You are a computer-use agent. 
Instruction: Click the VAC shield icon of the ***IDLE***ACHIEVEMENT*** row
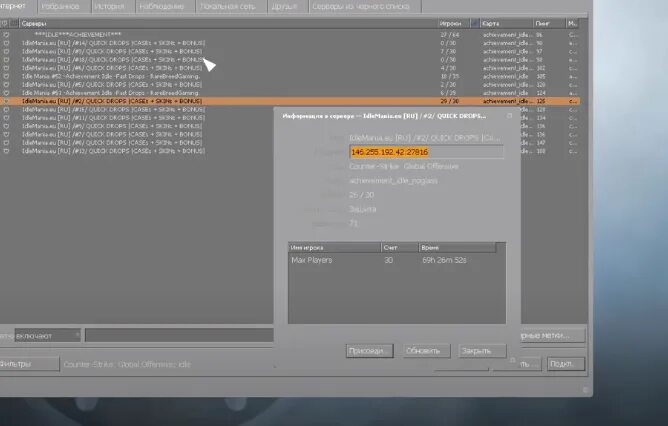[x=6, y=35]
